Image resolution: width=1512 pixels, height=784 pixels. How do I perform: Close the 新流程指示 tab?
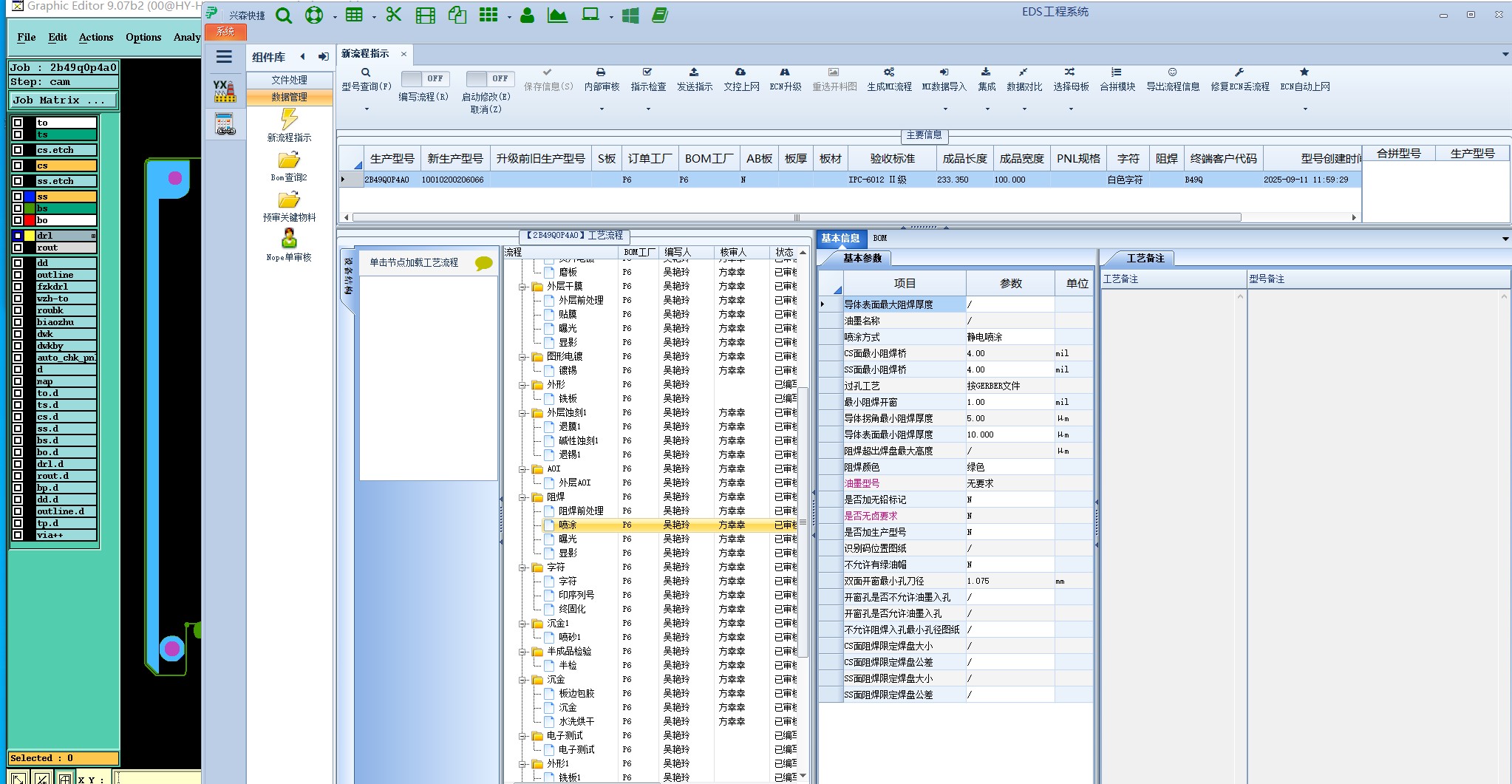(403, 53)
